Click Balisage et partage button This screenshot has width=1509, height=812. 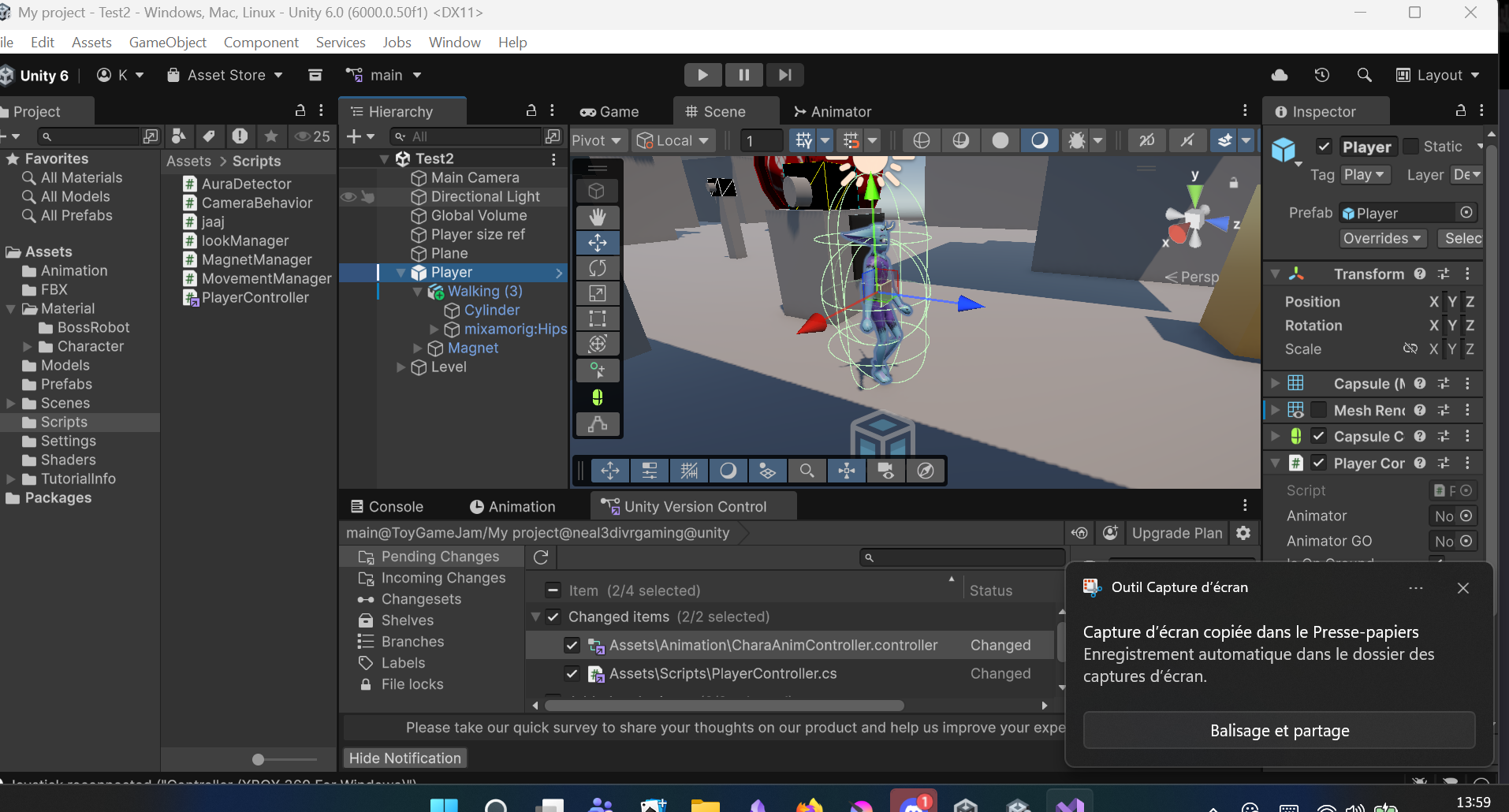[x=1280, y=731]
